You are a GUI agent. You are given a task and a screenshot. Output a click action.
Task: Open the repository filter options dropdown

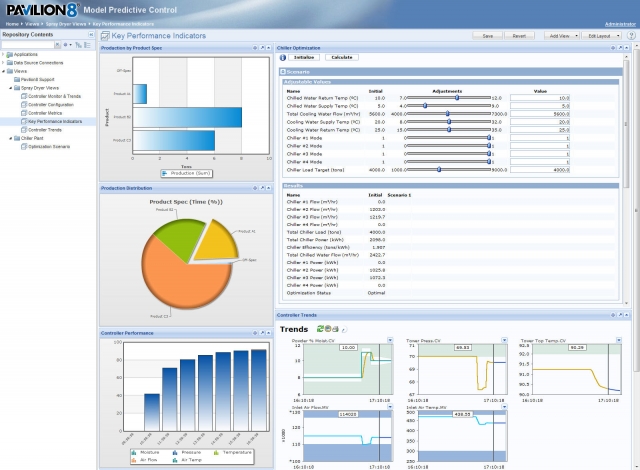coord(67,44)
